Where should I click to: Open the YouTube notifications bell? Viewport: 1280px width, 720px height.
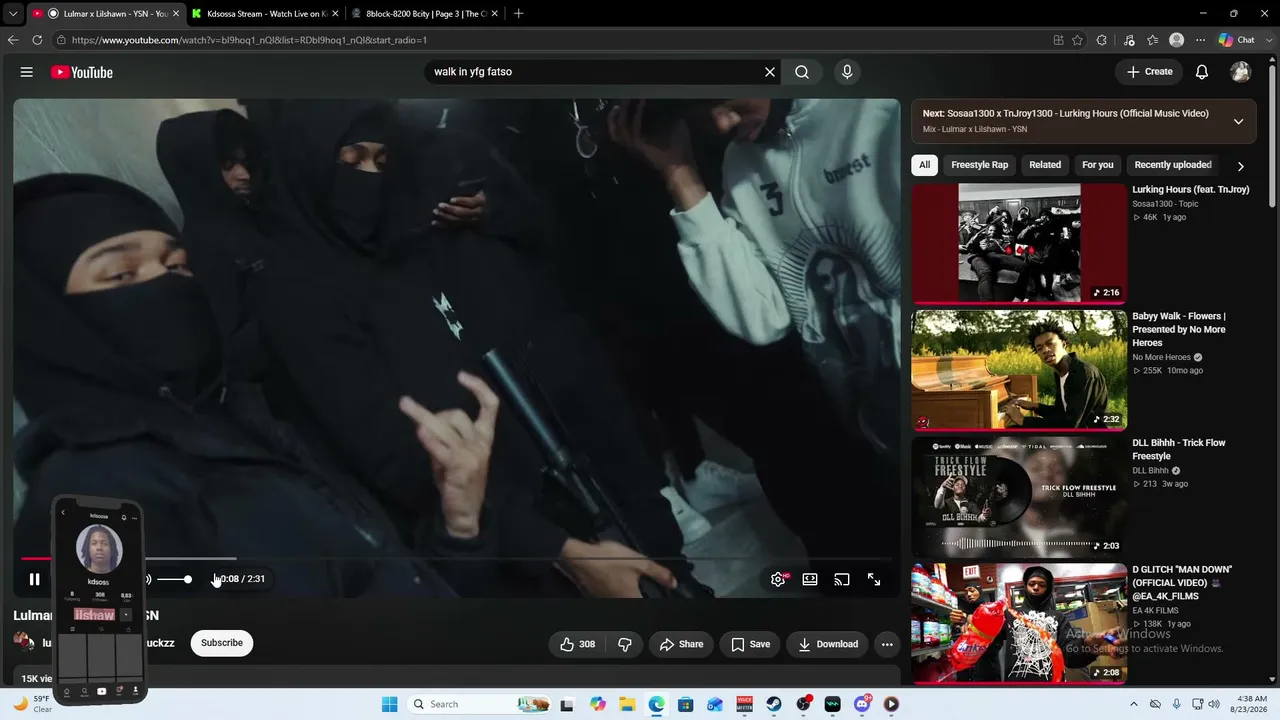1202,72
